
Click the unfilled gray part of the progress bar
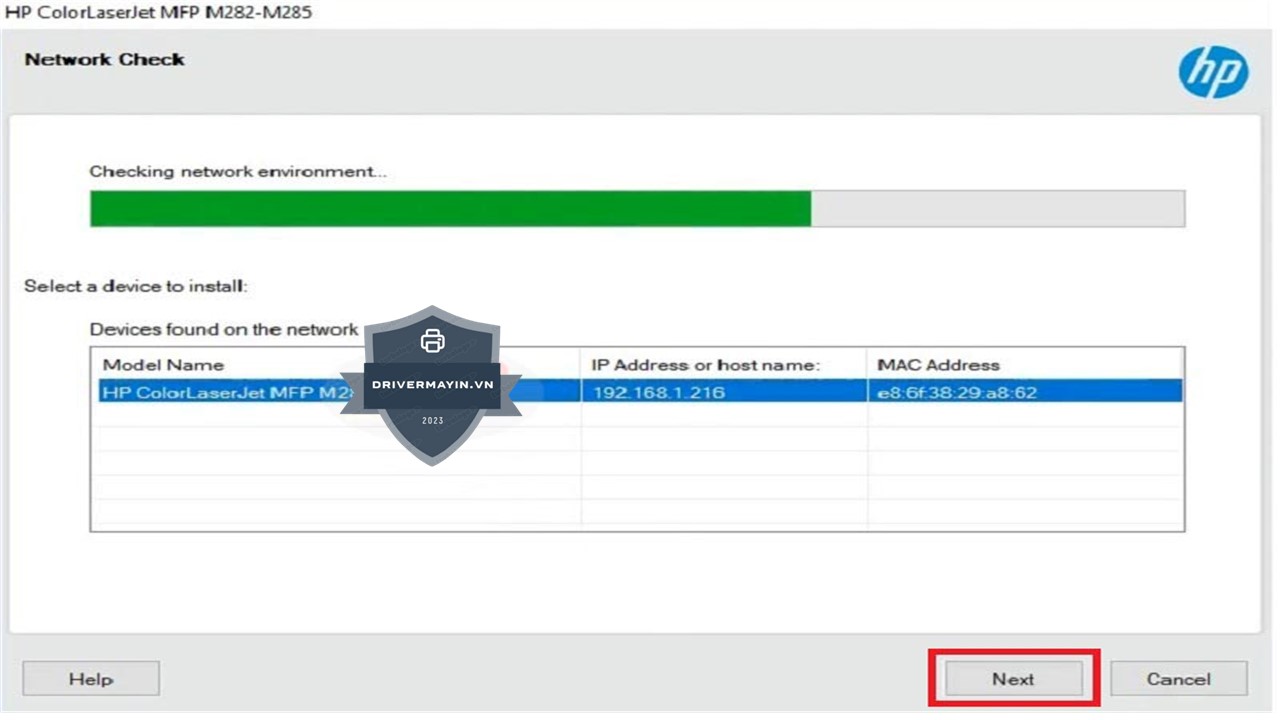click(x=997, y=209)
